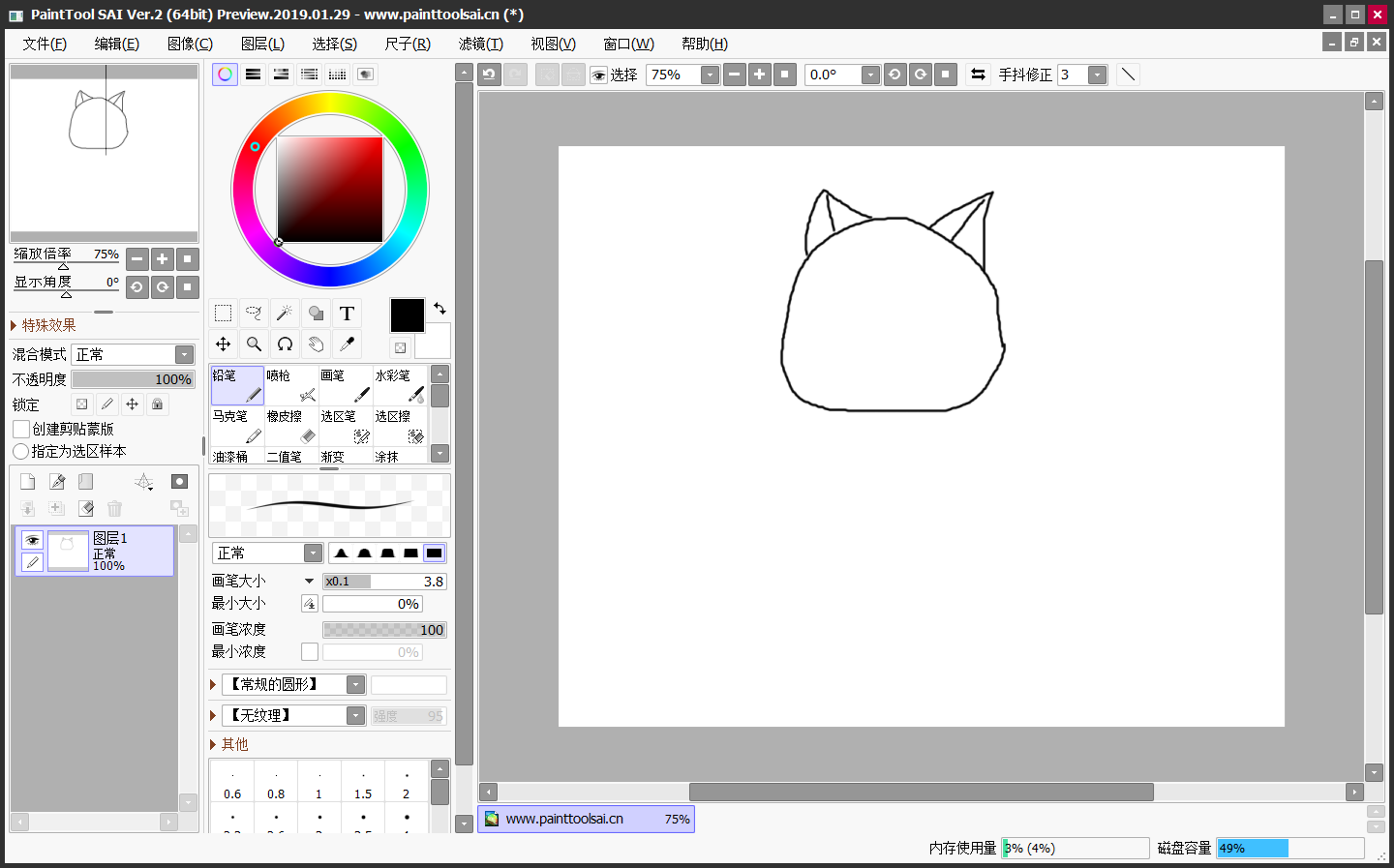Select the Text tool
This screenshot has height=868, width=1394.
[347, 314]
